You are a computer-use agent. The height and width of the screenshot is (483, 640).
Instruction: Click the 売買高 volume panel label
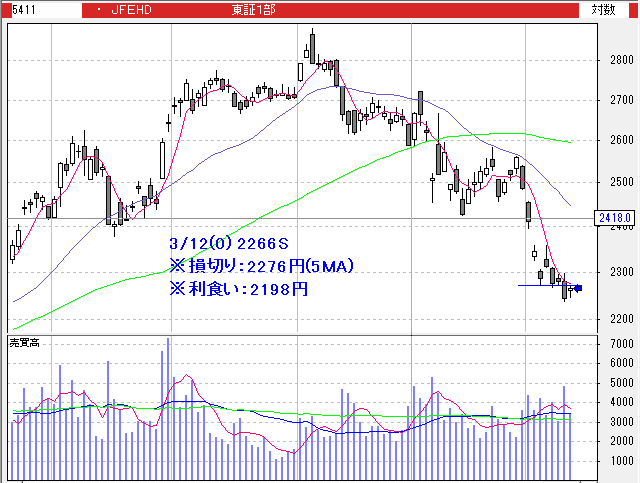click(25, 342)
